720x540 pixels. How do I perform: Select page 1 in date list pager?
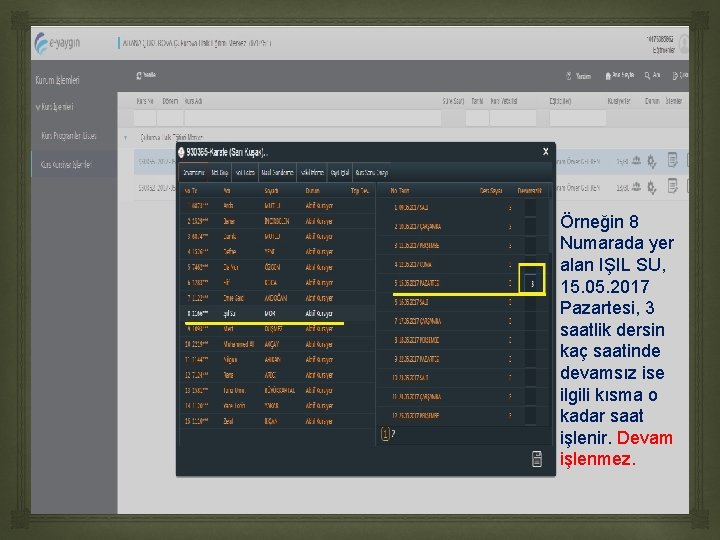pyautogui.click(x=385, y=433)
